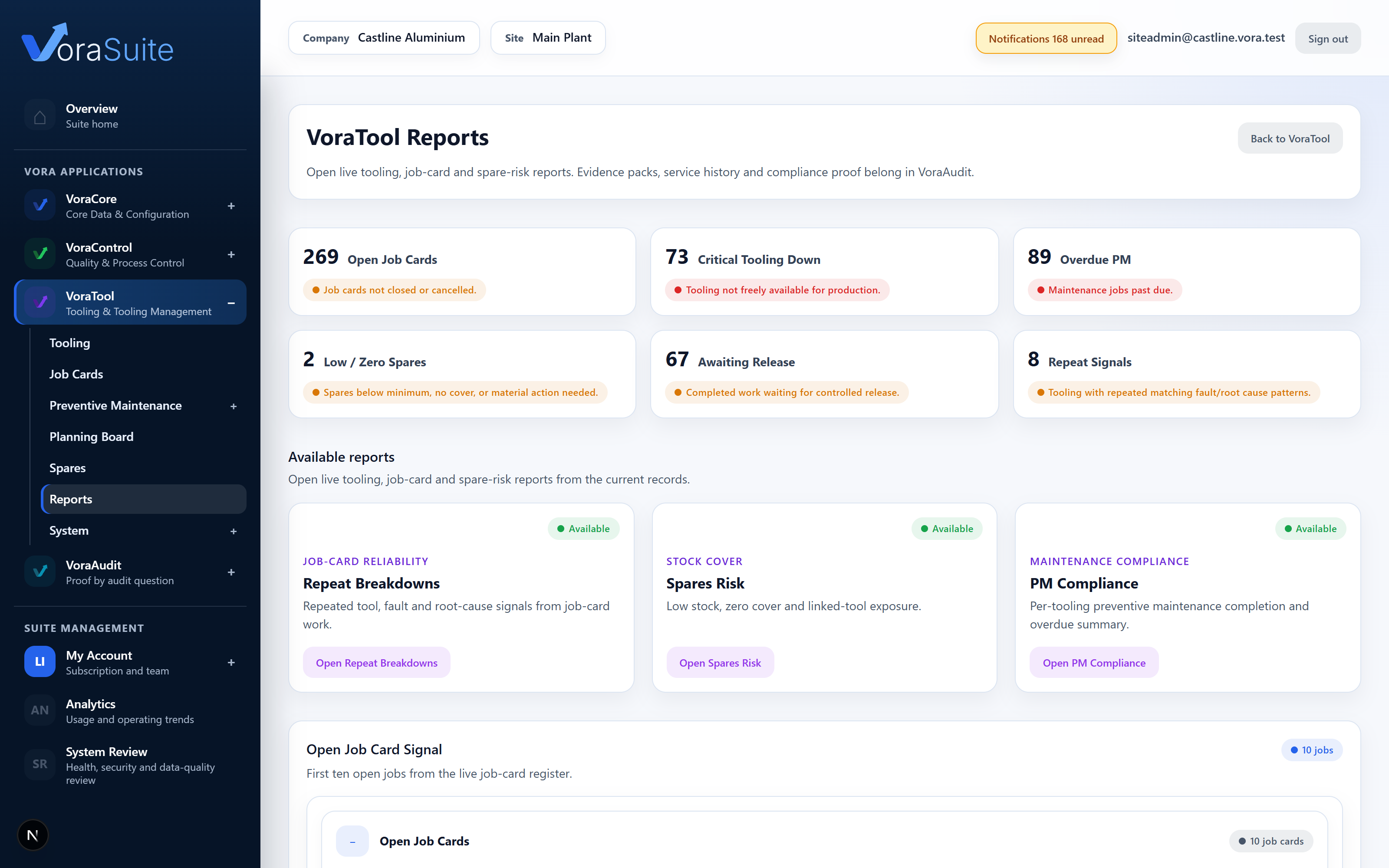1389x868 pixels.
Task: Click Open Spares Risk
Action: (x=720, y=662)
